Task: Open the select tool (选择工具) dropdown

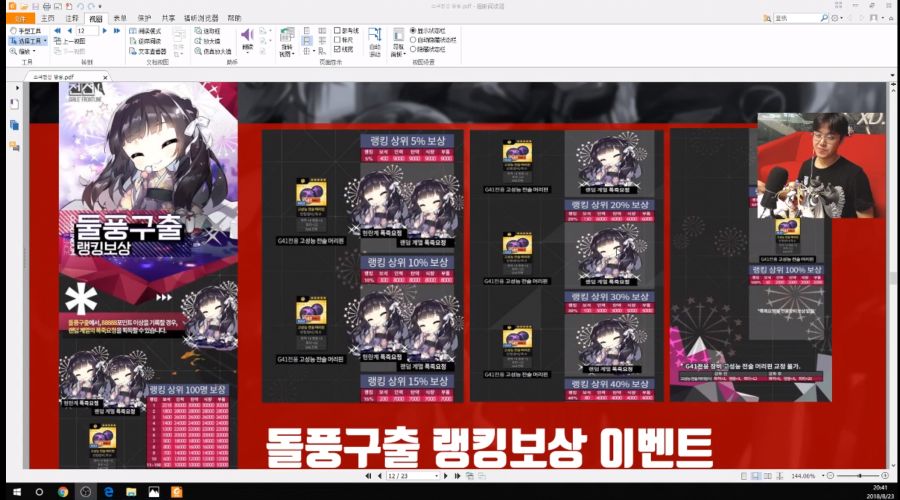Action: tap(45, 41)
